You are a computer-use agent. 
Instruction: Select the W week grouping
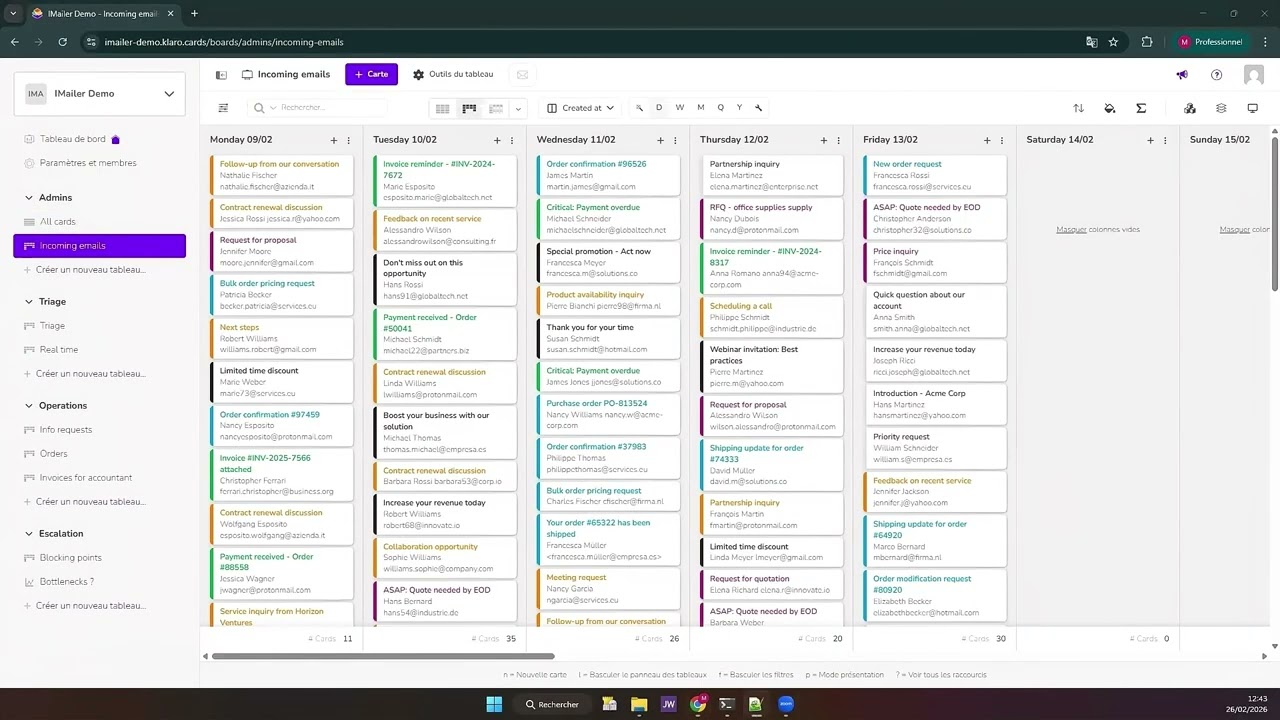tap(680, 108)
